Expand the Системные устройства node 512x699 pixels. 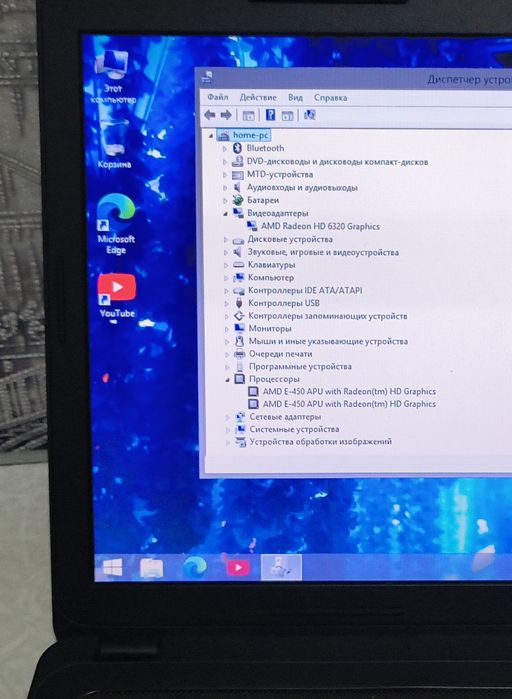click(x=228, y=430)
